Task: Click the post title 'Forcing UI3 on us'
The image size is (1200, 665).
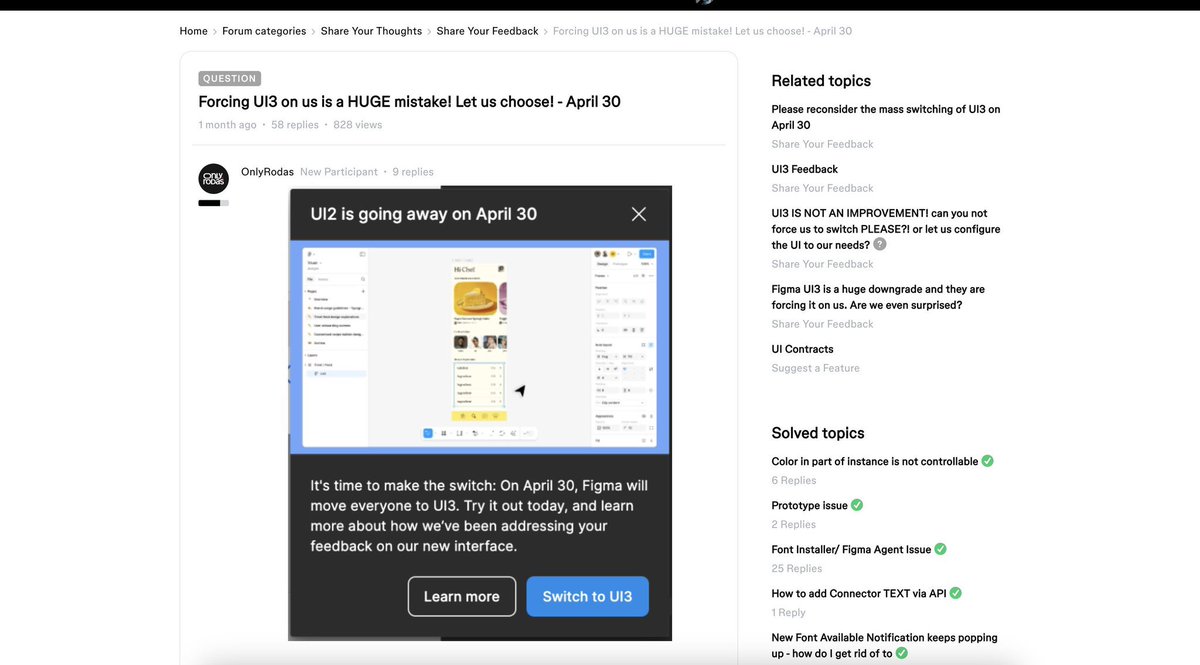Action: pos(410,102)
